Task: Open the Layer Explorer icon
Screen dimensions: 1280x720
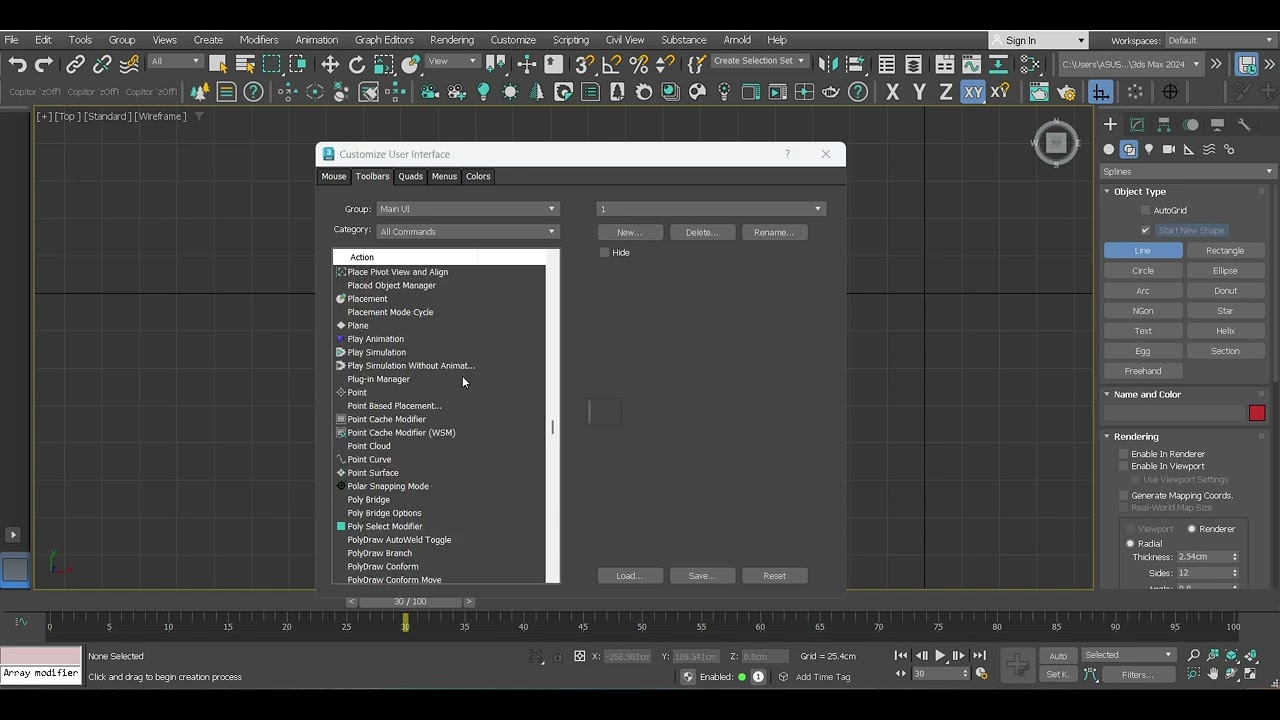Action: (x=913, y=64)
